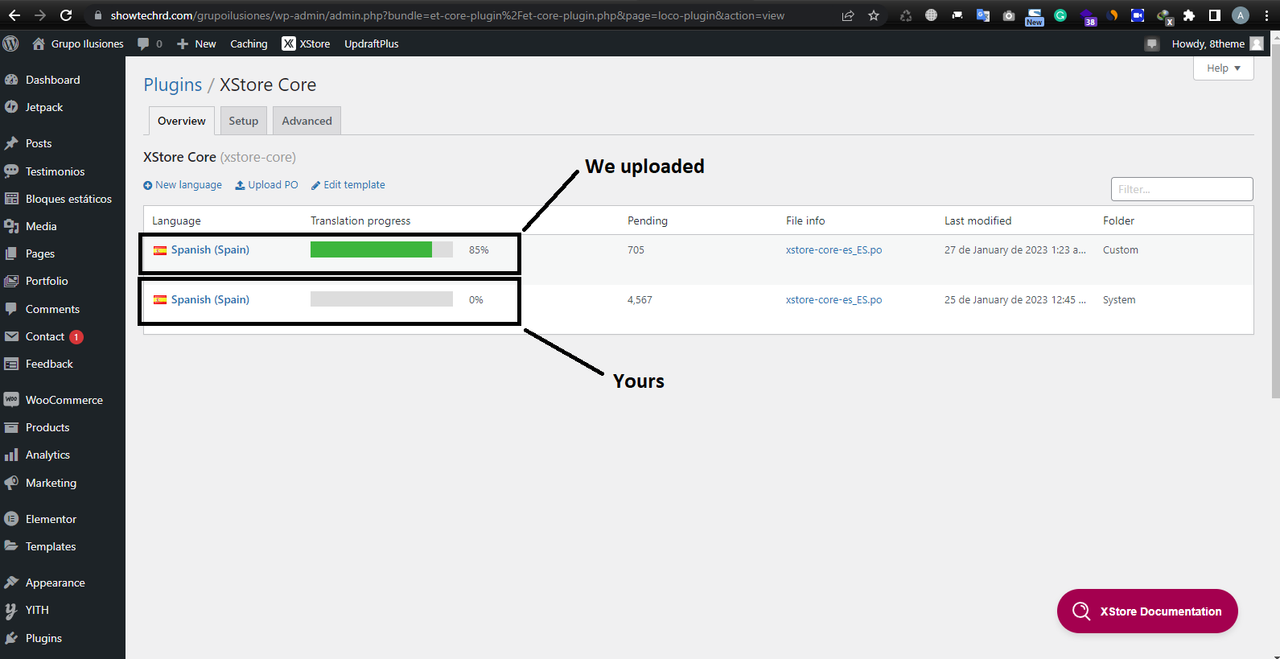This screenshot has width=1280, height=659.
Task: Click the 85% green progress bar
Action: coord(382,250)
